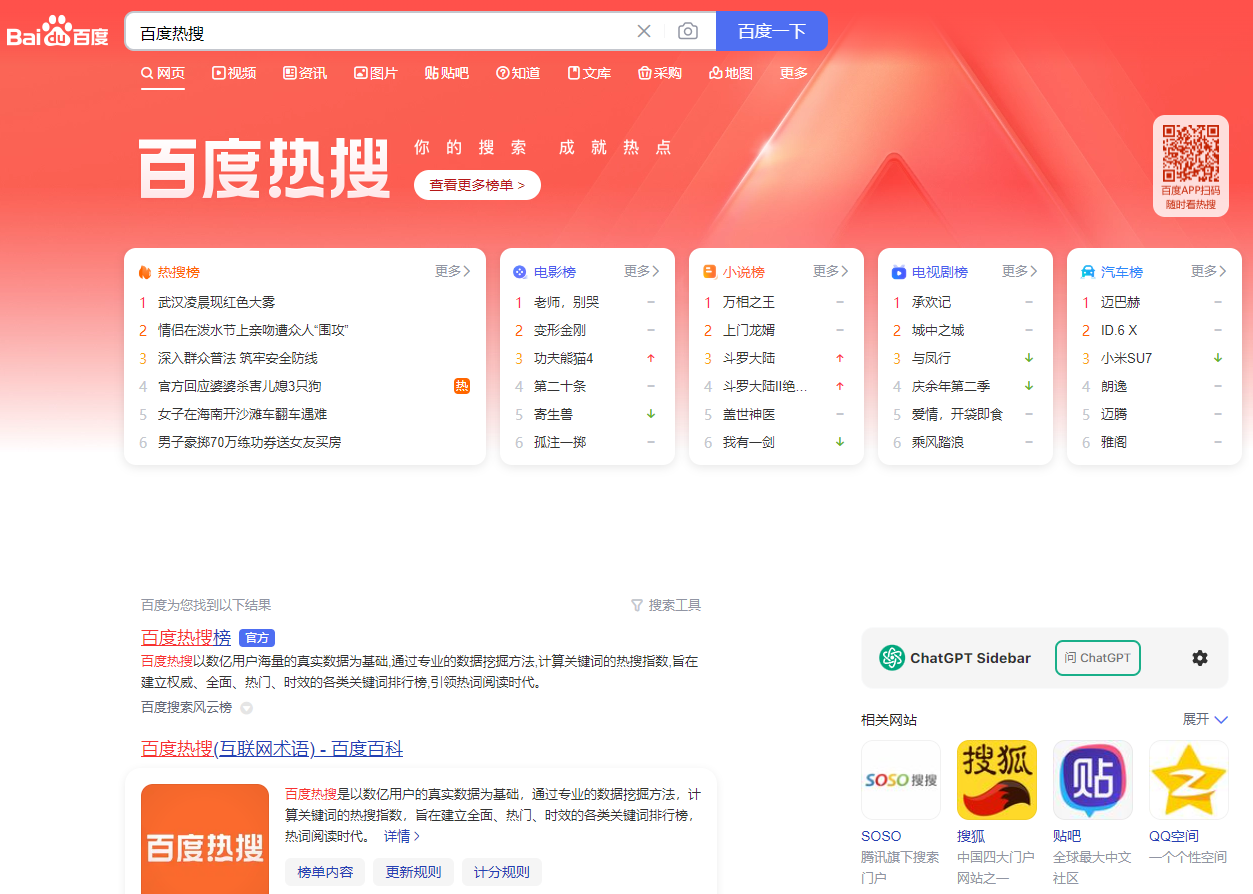Open image search via the camera icon
Screen dimensions: 1253x894
[x=688, y=31]
